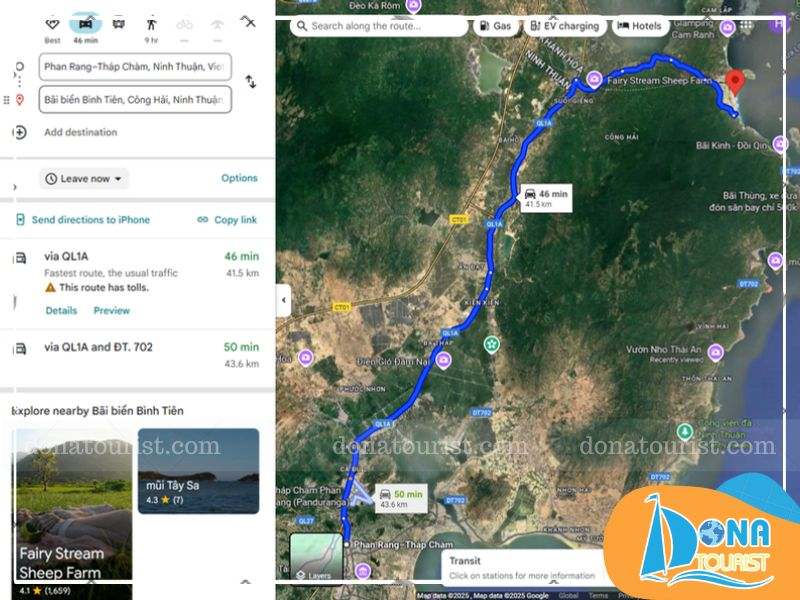Viewport: 800px width, 600px height.
Task: Click the Fairy Stream Sheep Farm map marker
Action: pos(594,80)
